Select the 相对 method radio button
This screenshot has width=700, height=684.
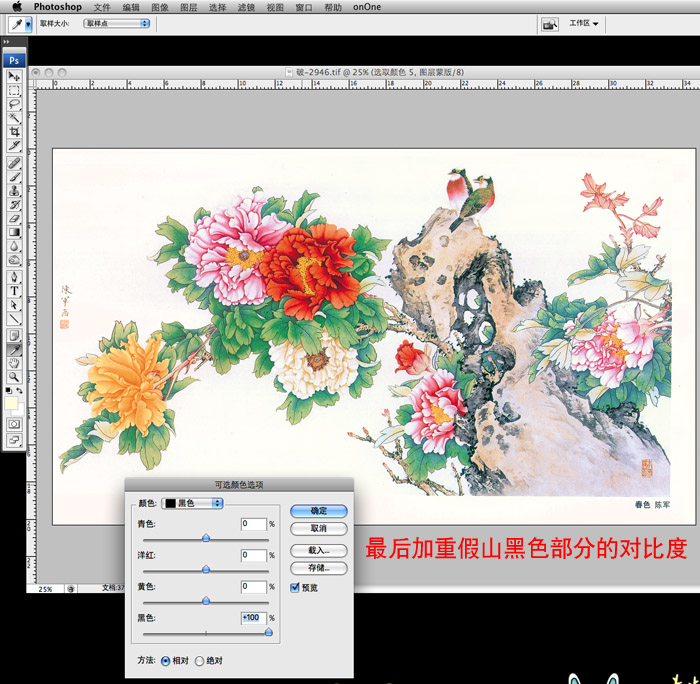point(165,661)
